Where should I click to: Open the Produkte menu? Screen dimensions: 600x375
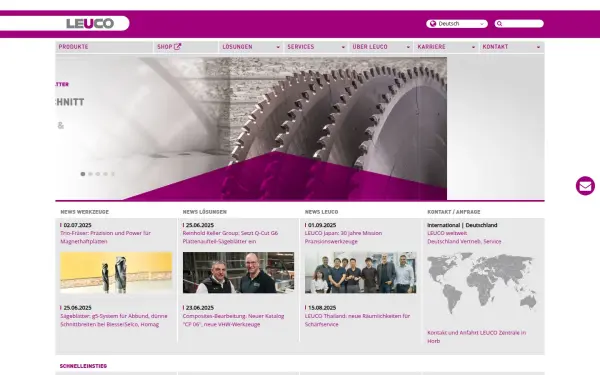[x=73, y=47]
